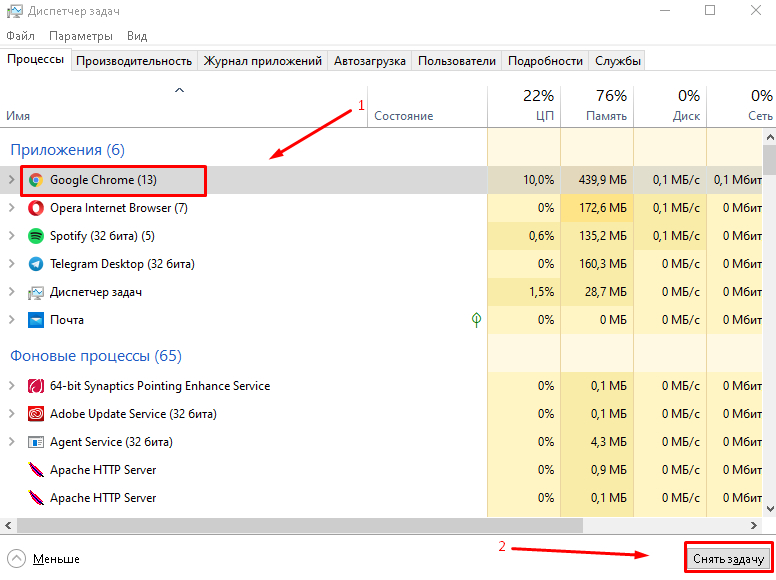This screenshot has height=580, width=776.
Task: Click the horizontal scrollbar left arrow
Action: (8, 525)
